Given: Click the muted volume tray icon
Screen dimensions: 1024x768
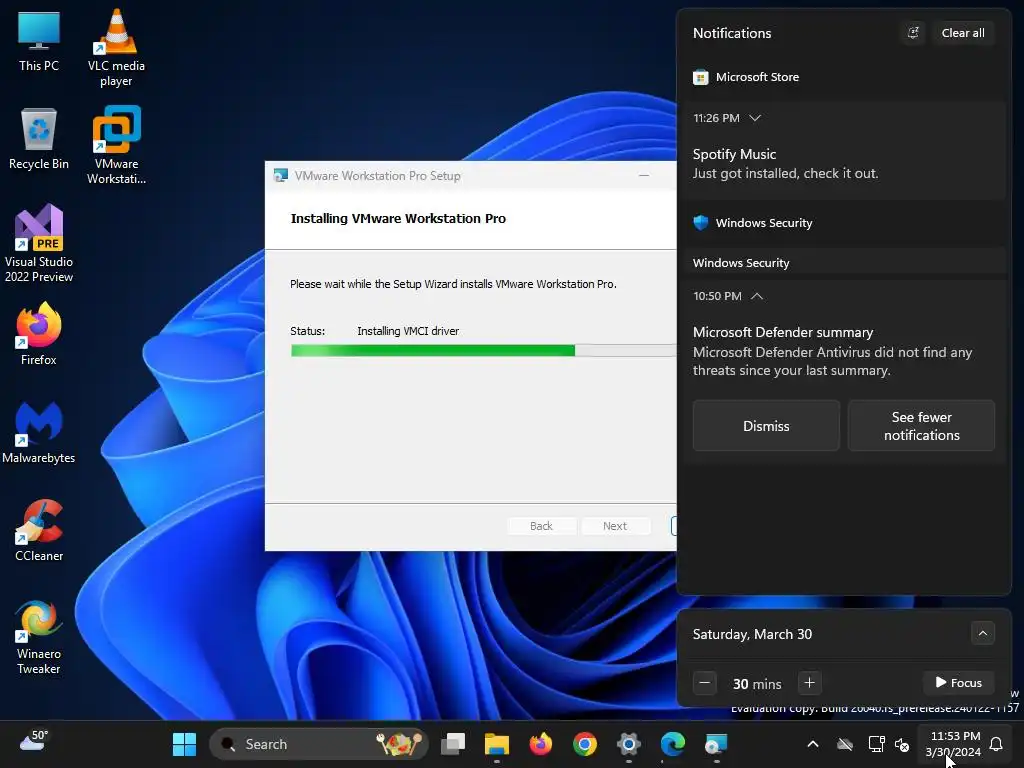Looking at the screenshot, I should coord(902,744).
